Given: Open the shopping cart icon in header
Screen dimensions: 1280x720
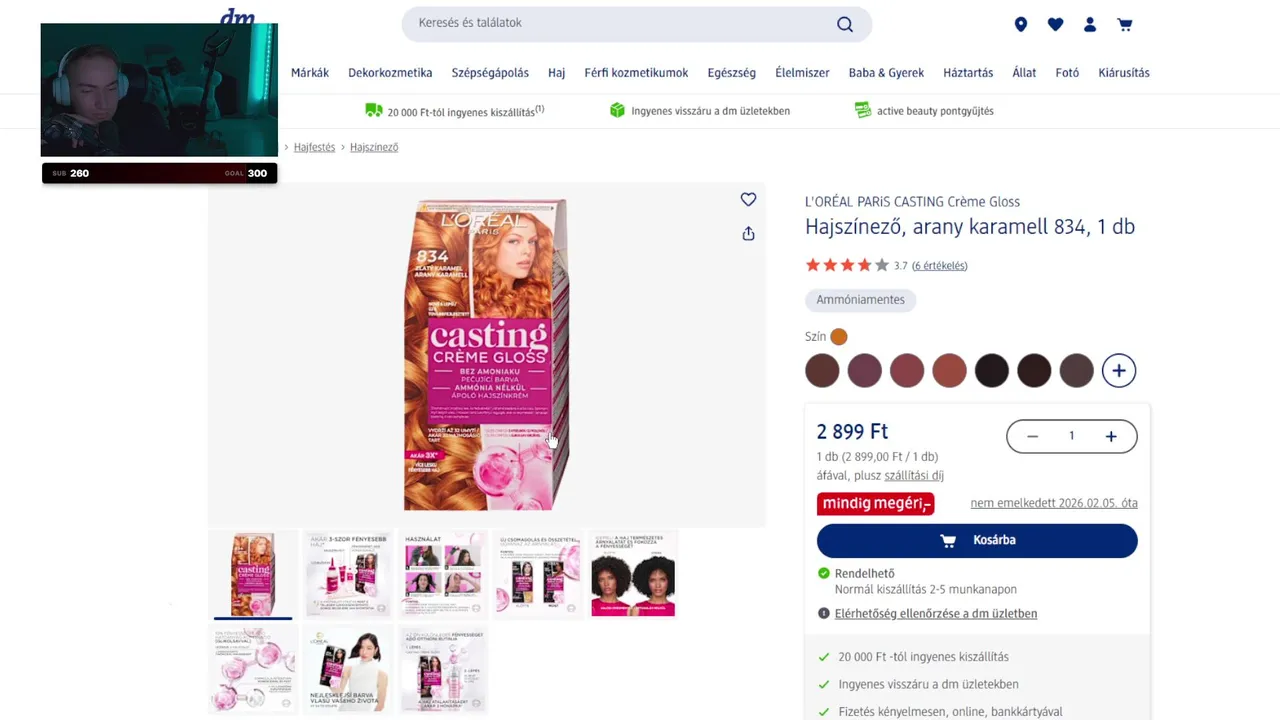Looking at the screenshot, I should pyautogui.click(x=1125, y=24).
